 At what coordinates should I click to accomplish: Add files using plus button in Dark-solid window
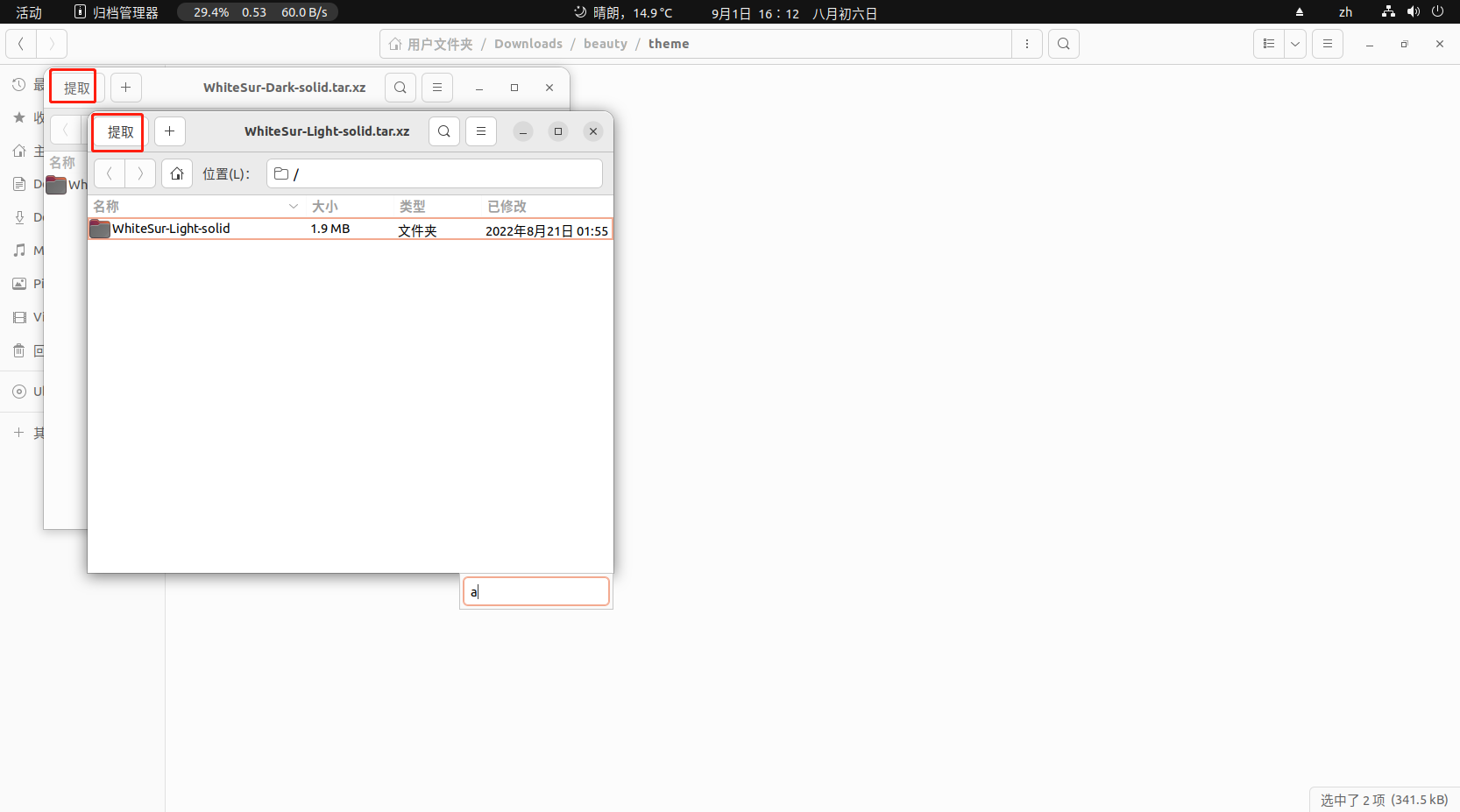(x=126, y=88)
